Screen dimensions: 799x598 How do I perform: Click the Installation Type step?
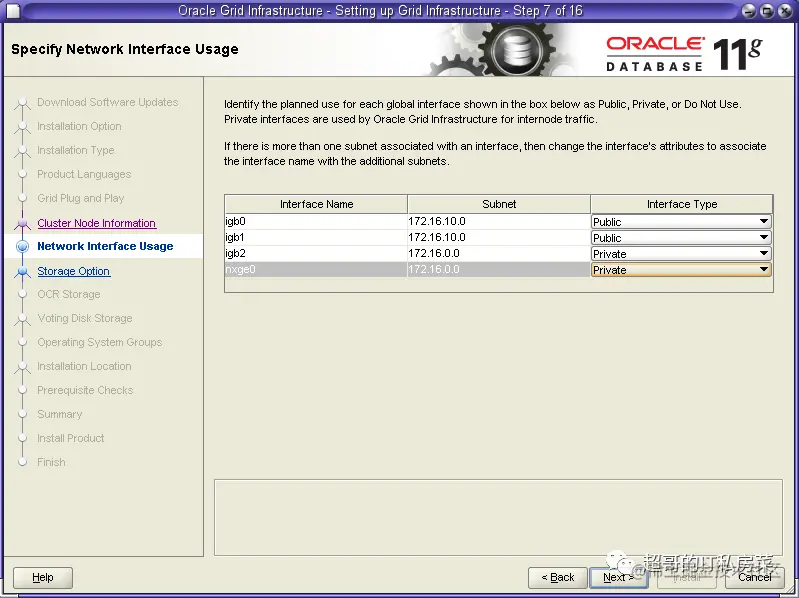(x=75, y=150)
